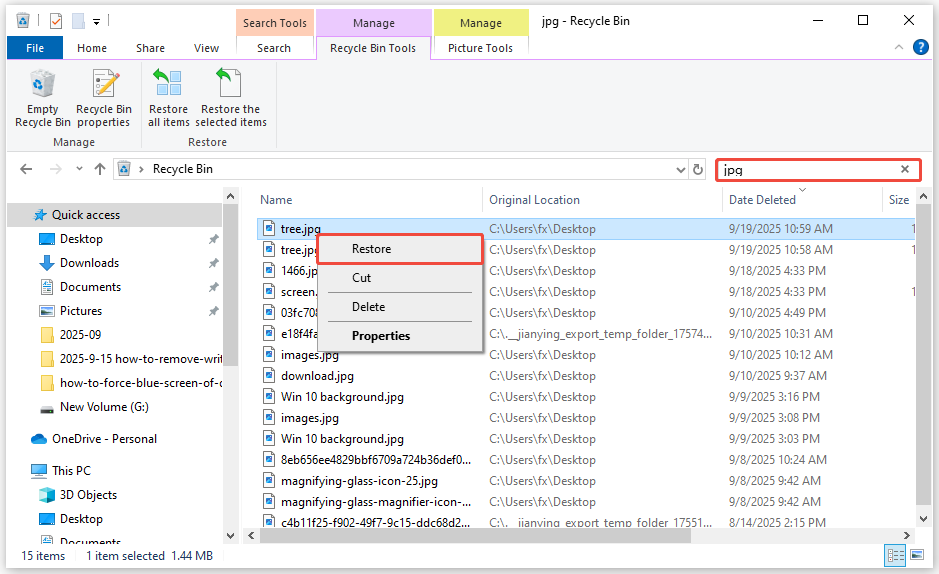
Task: Open the View ribbon tab
Action: (x=206, y=48)
